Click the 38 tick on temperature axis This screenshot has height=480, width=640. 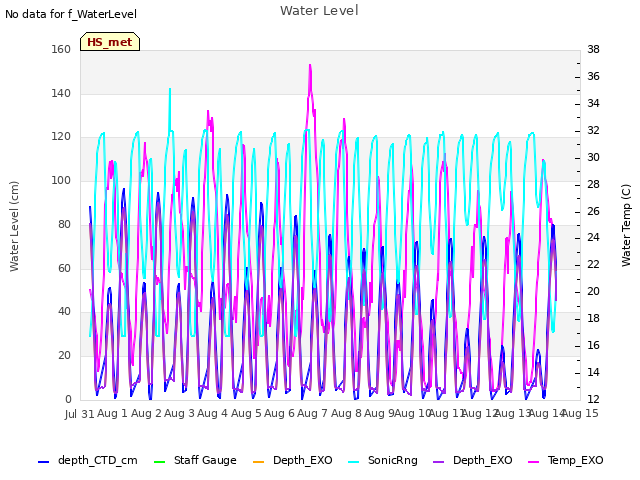point(593,49)
